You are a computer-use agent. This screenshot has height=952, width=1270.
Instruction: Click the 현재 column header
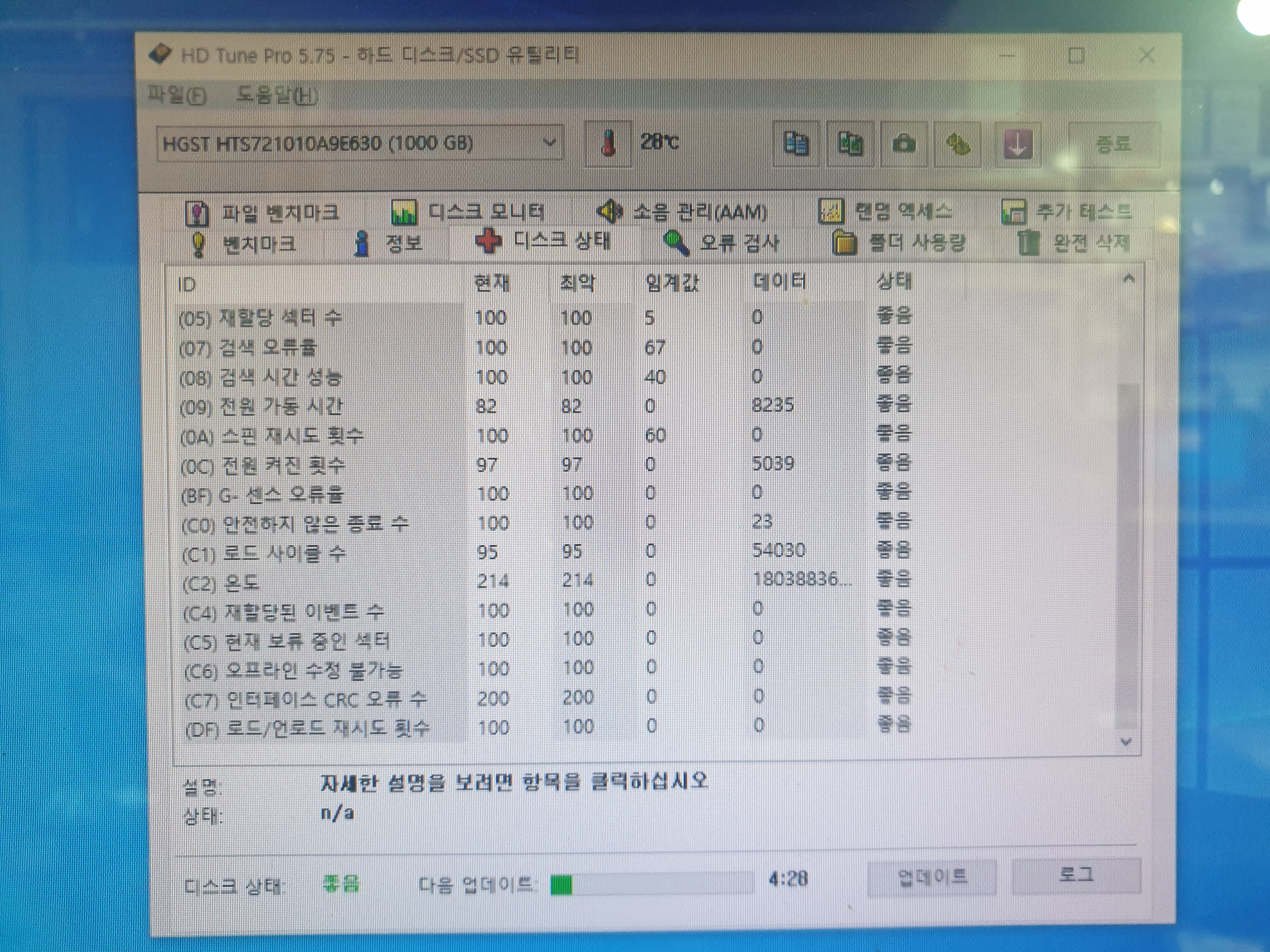click(x=491, y=283)
